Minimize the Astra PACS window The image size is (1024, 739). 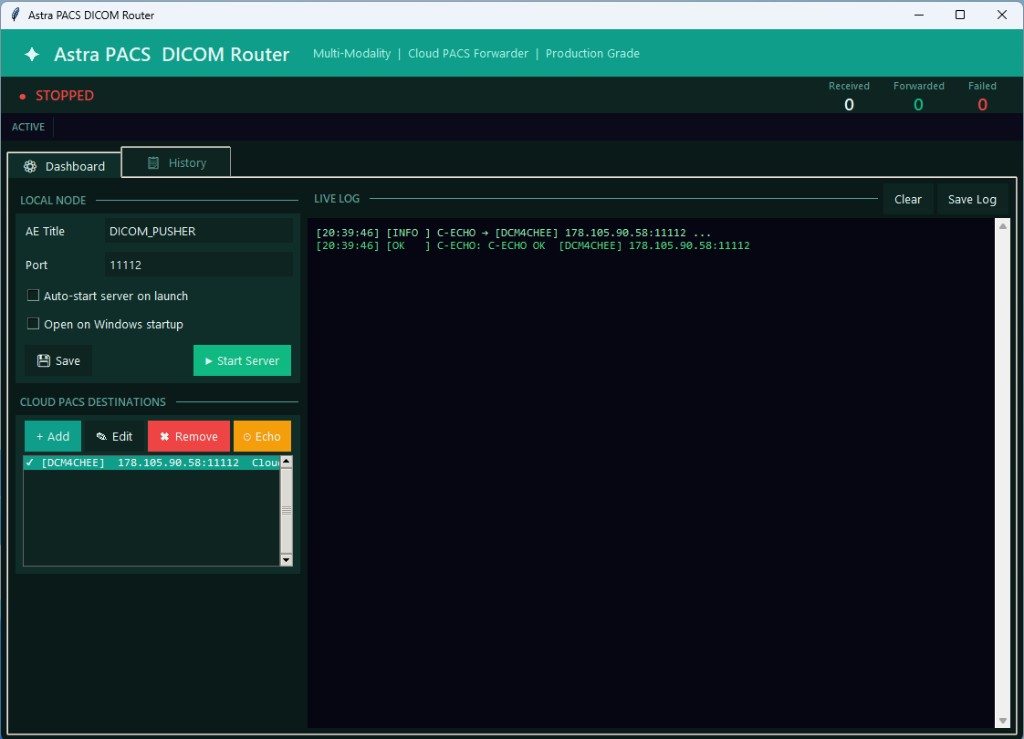(x=919, y=14)
